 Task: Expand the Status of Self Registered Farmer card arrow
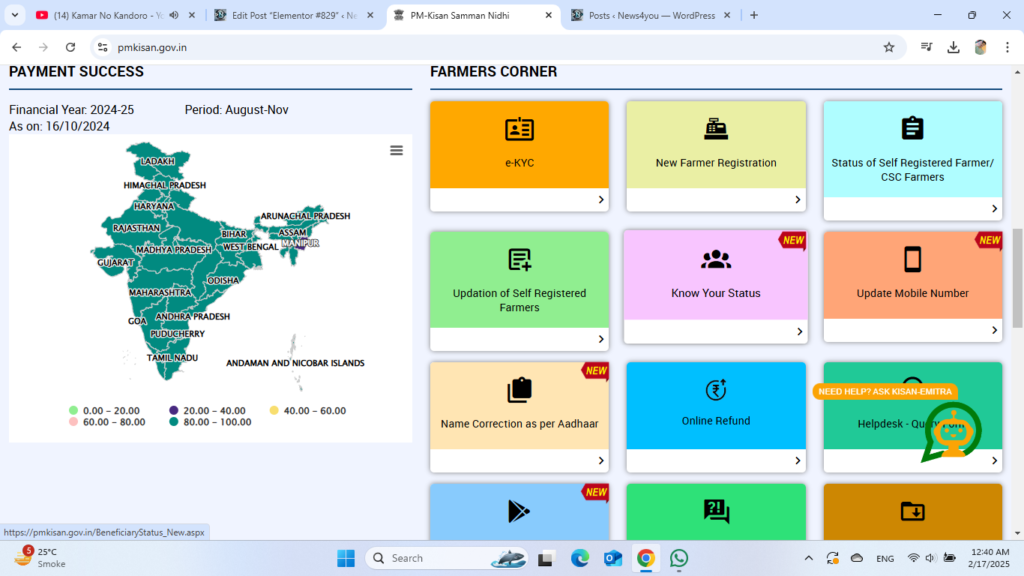pos(994,209)
